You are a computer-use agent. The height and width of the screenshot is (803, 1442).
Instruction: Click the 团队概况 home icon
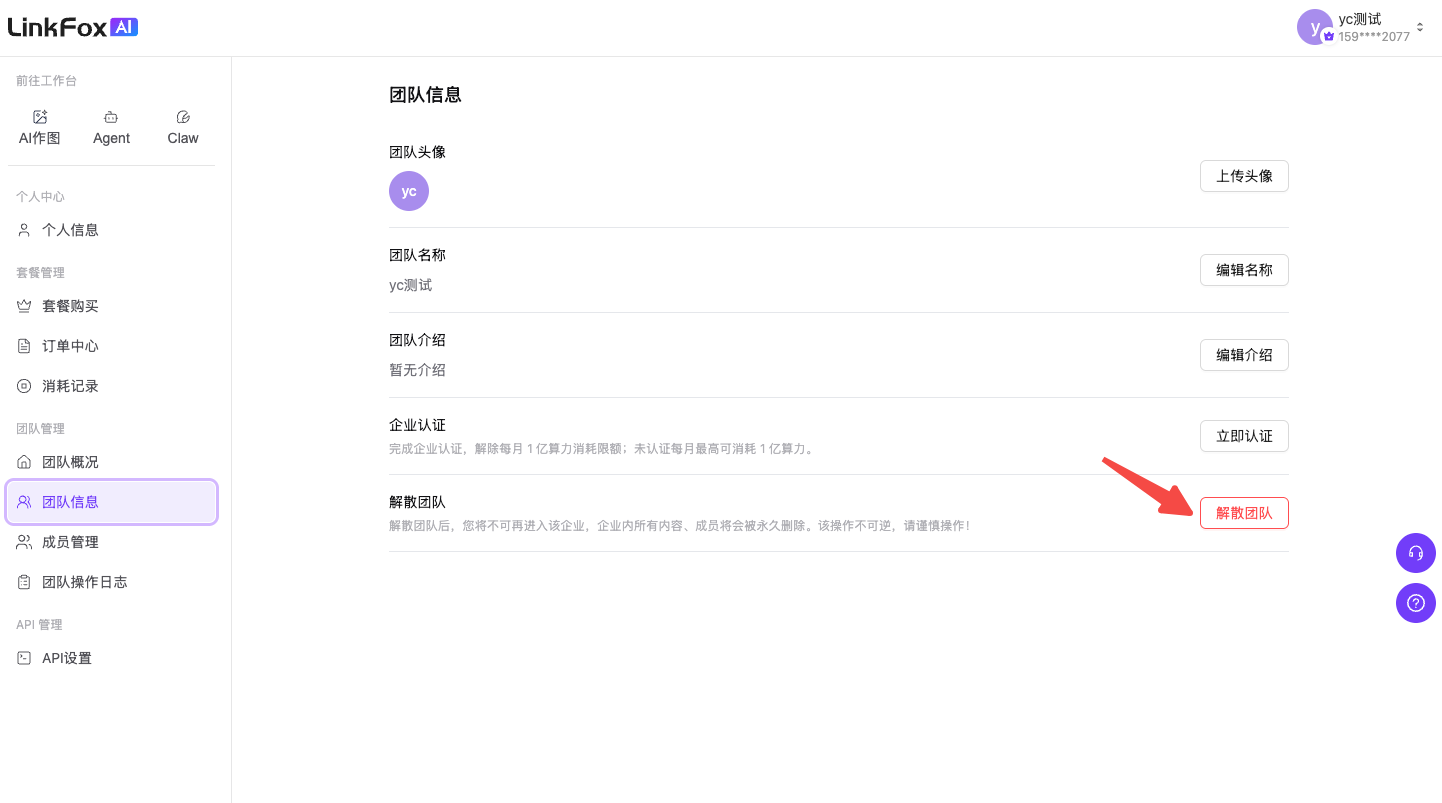pos(25,462)
